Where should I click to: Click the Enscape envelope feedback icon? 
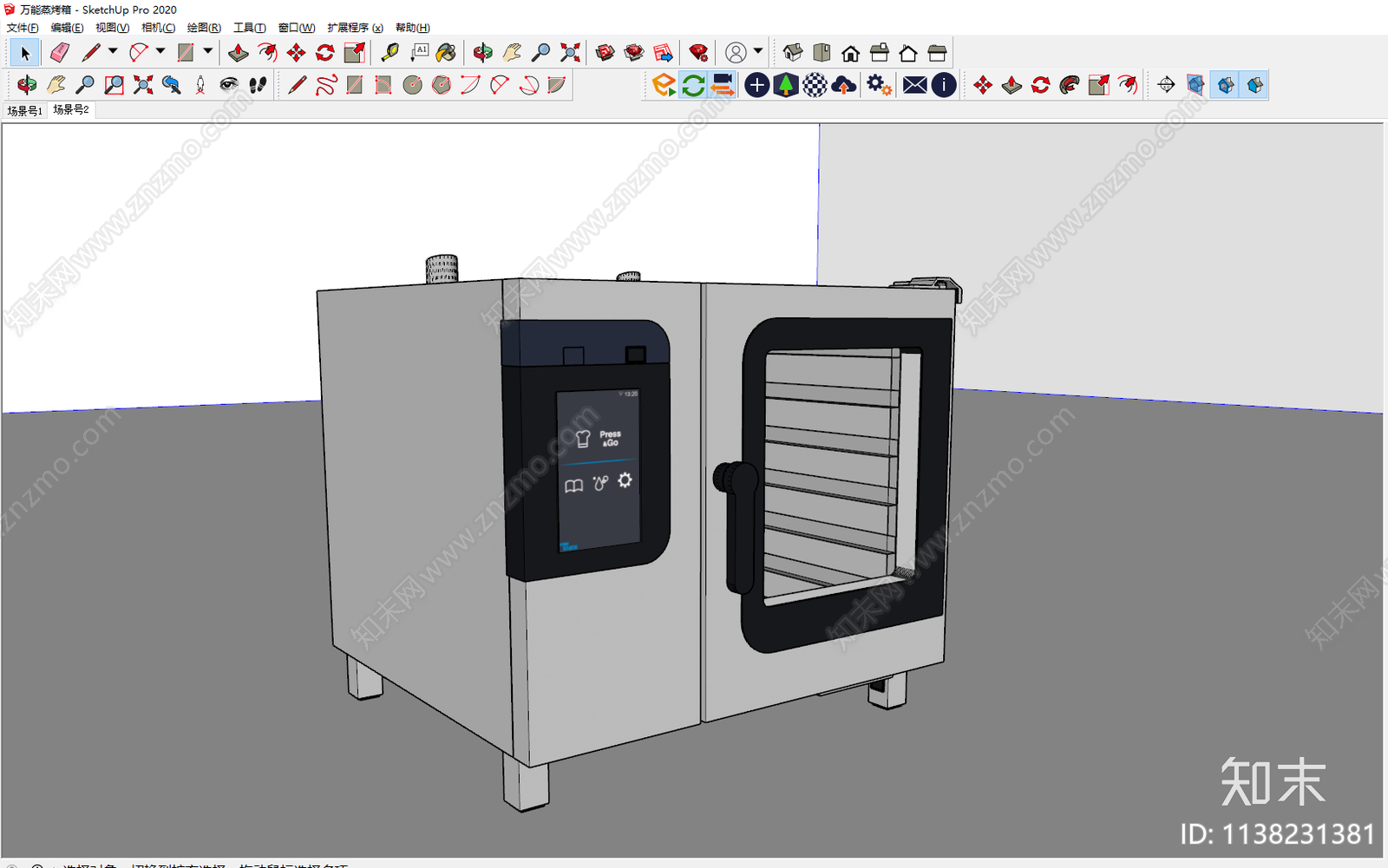914,85
